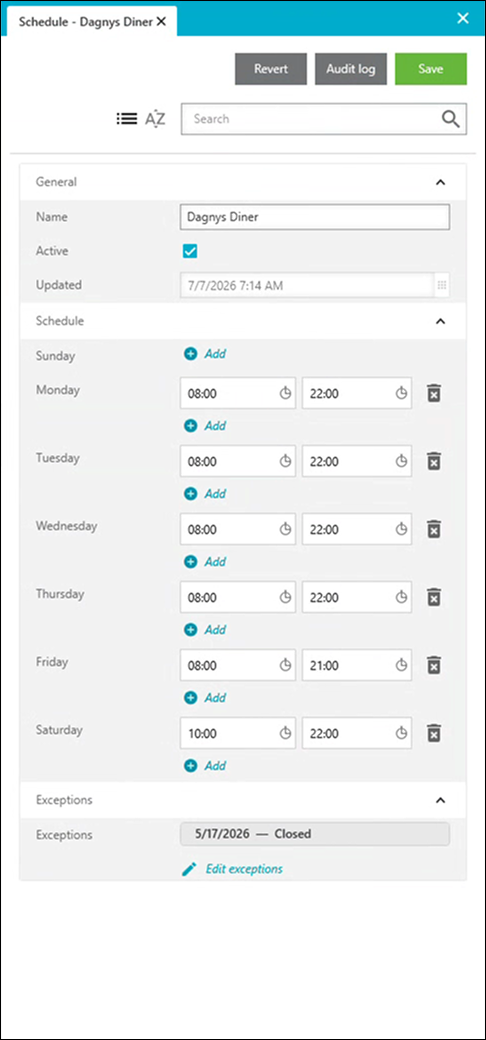Screen dimensions: 486x1040
Task: Switch to list view icon
Action: (127, 119)
